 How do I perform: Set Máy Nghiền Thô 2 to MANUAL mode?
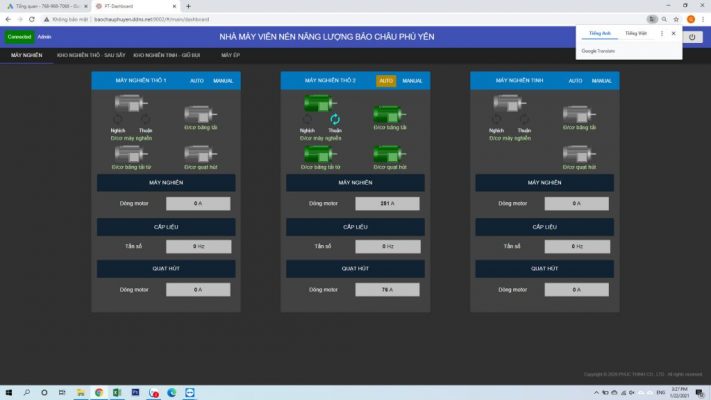[x=412, y=81]
